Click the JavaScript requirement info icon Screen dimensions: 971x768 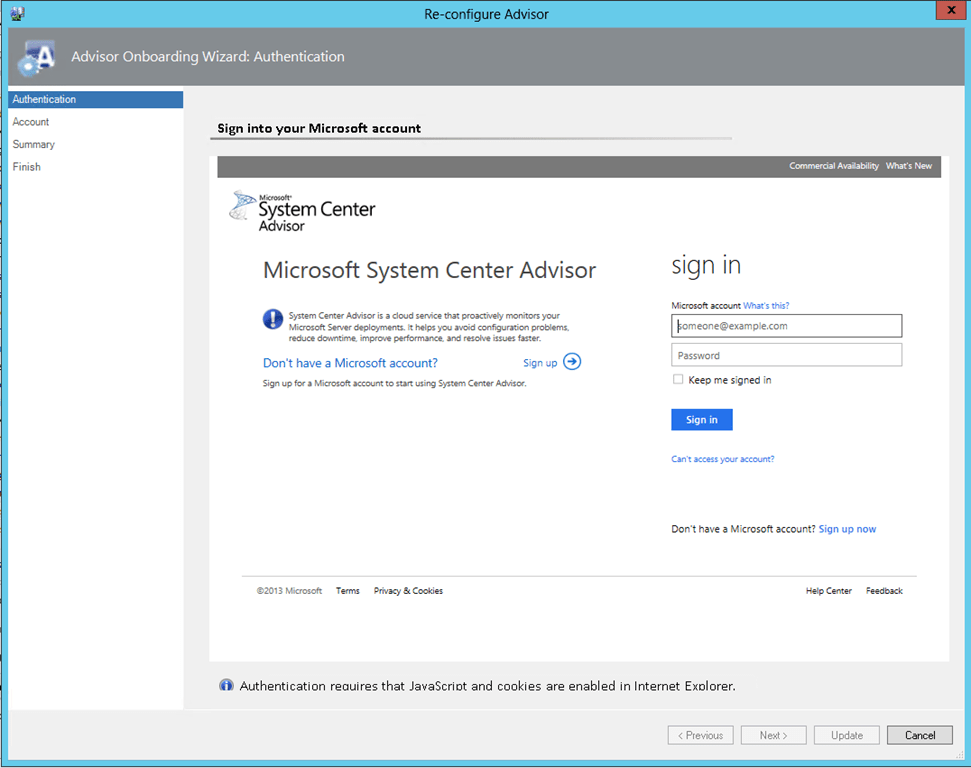coord(226,685)
